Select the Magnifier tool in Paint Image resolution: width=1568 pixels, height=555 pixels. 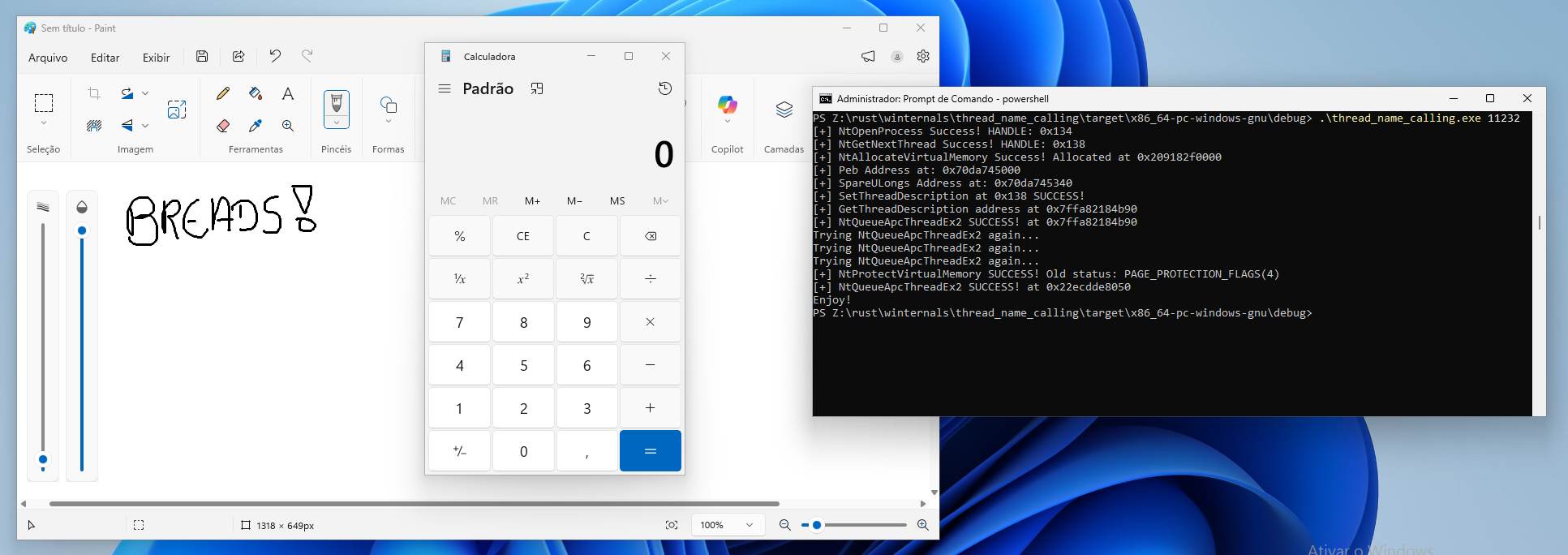coord(288,126)
